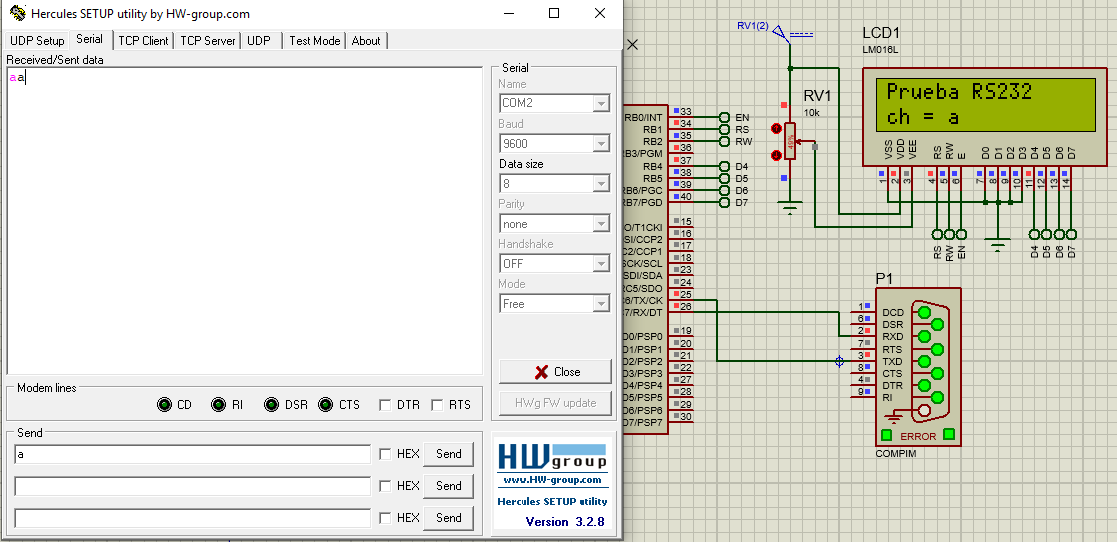Switch to the Test Mode tab

tap(314, 41)
